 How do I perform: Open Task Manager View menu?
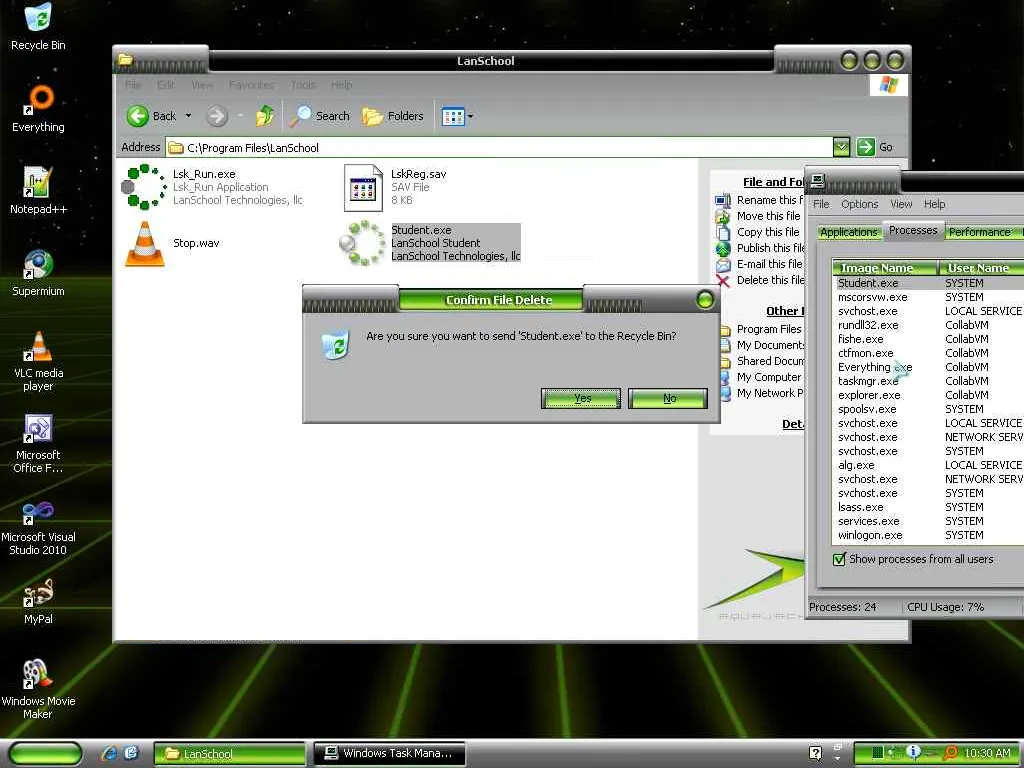click(x=901, y=204)
